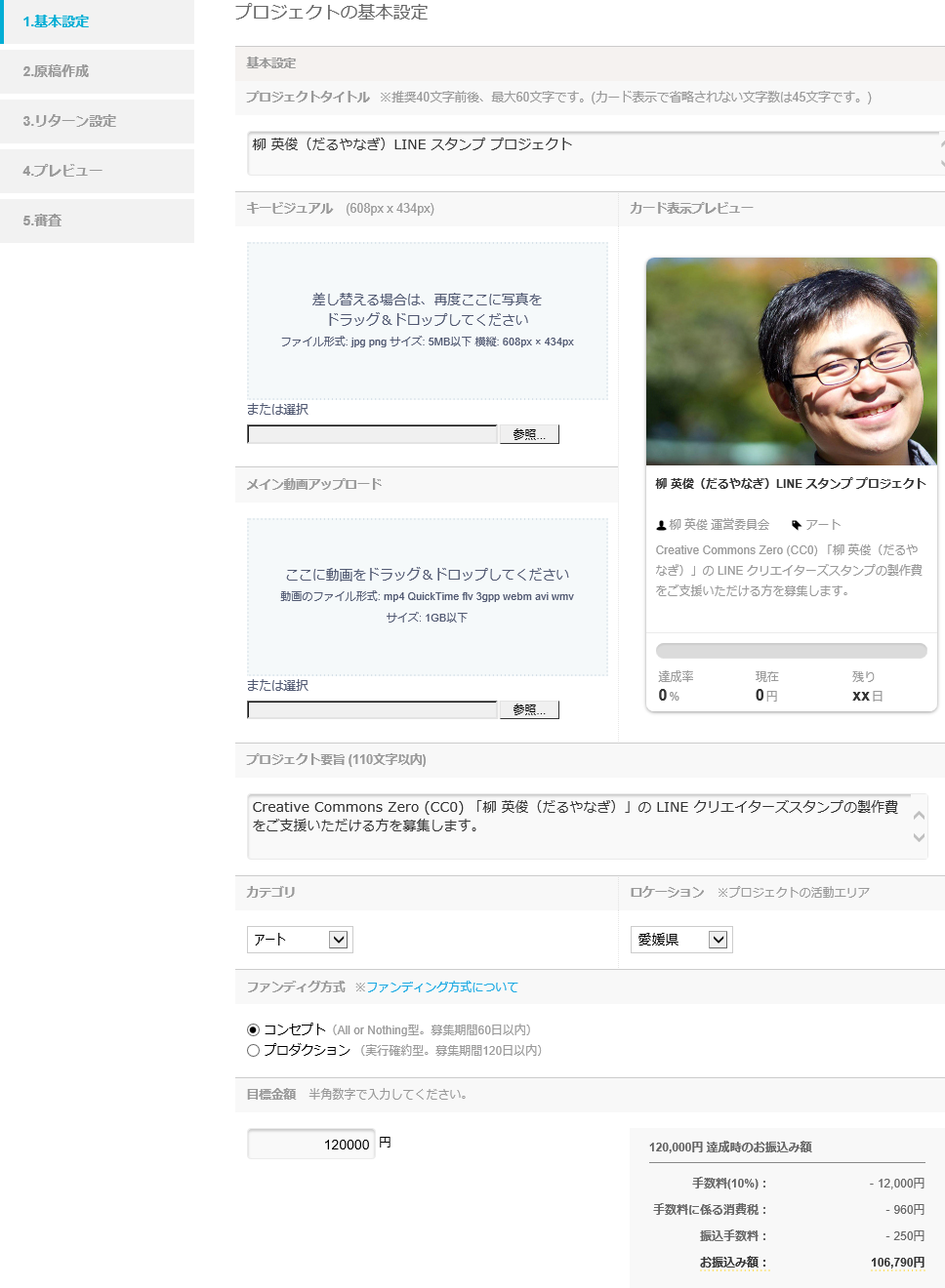This screenshot has width=945, height=1288.
Task: Select the 5.審査 step
Action: pos(98,221)
